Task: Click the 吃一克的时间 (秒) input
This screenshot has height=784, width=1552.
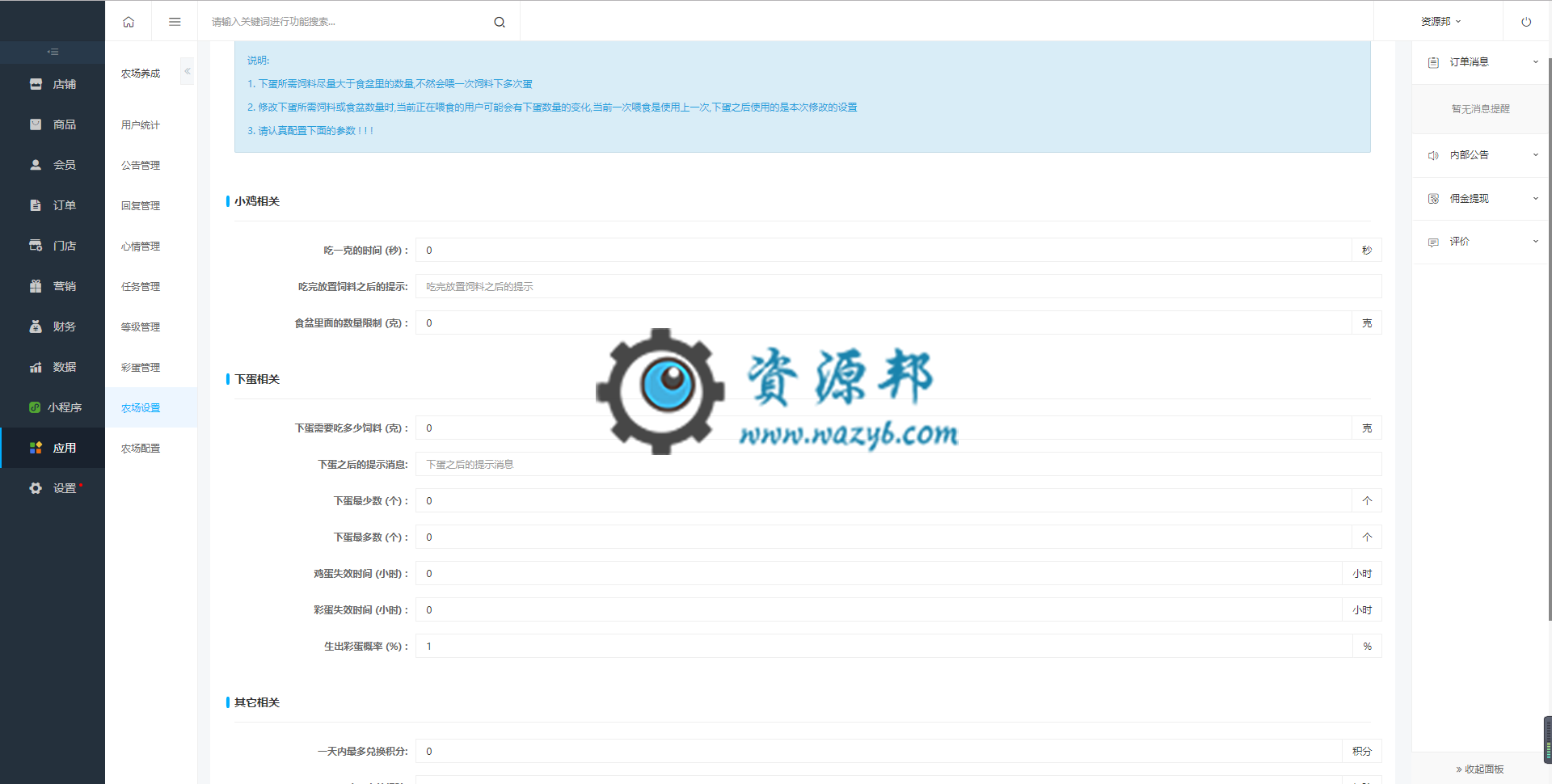Action: 884,251
